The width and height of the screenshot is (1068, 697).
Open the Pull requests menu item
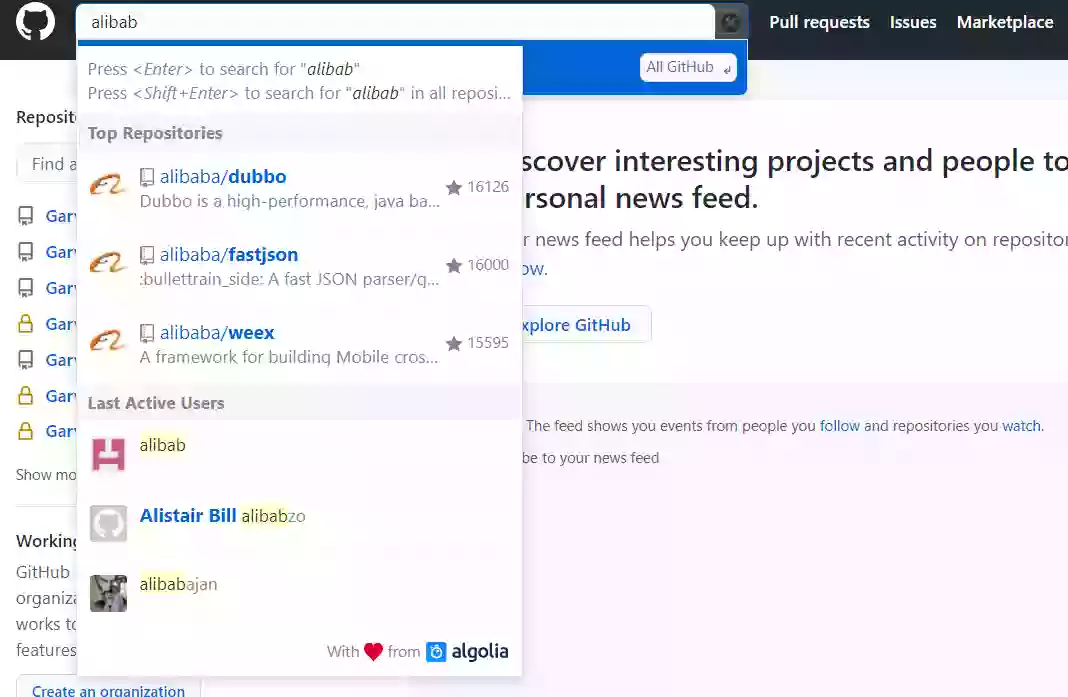point(819,22)
